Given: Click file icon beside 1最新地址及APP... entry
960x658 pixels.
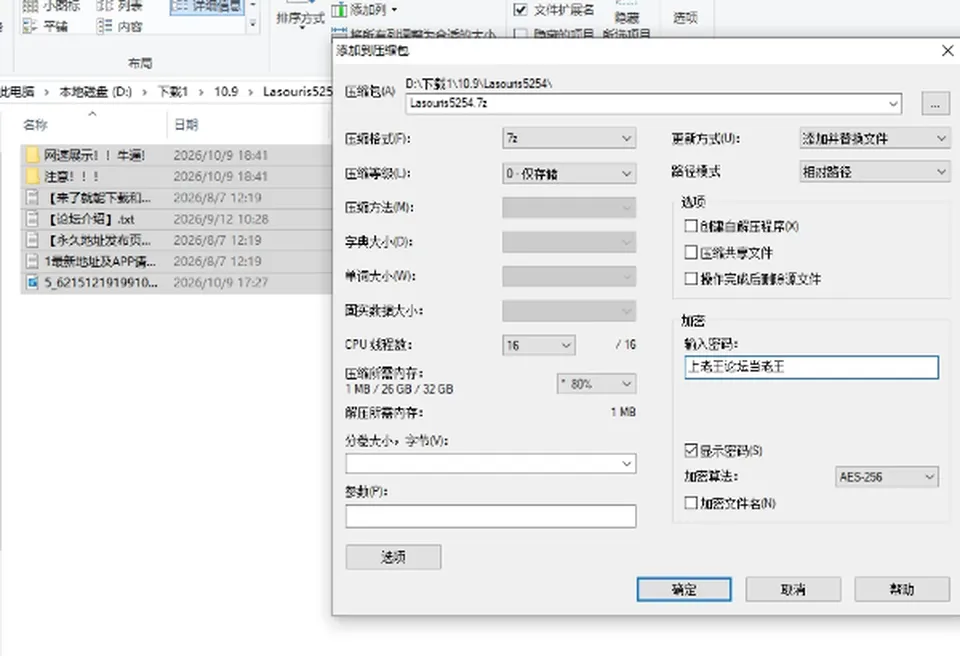Looking at the screenshot, I should point(32,261).
